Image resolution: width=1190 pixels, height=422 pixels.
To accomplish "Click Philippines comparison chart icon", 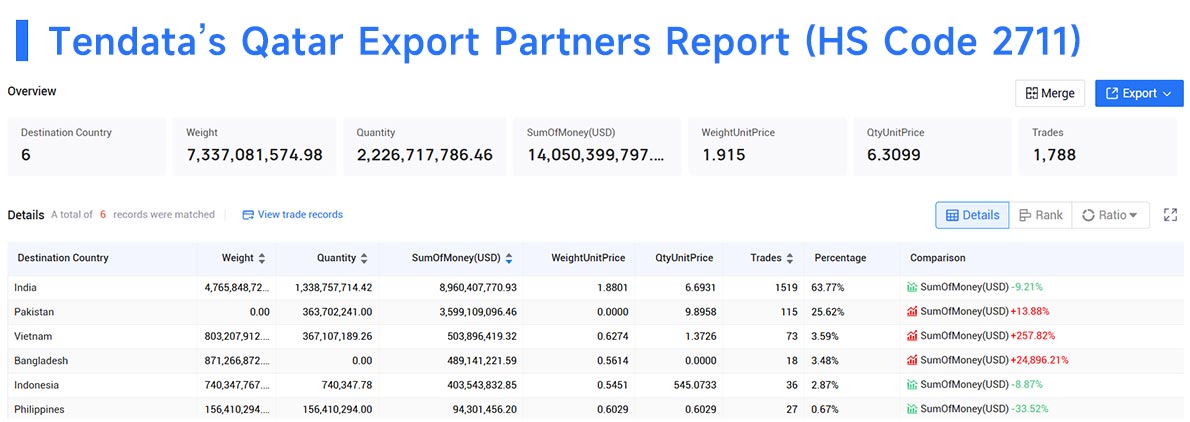I will 911,408.
